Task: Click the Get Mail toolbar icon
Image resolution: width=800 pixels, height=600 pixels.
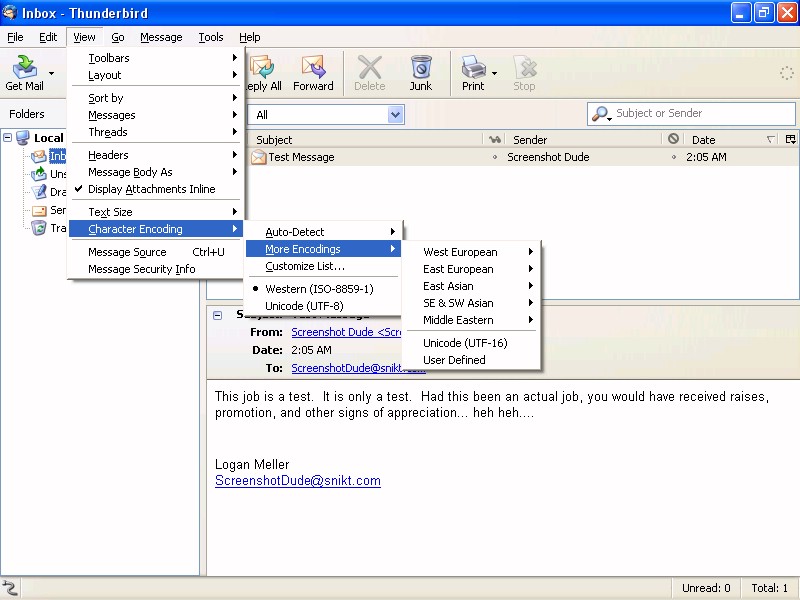Action: click(24, 66)
